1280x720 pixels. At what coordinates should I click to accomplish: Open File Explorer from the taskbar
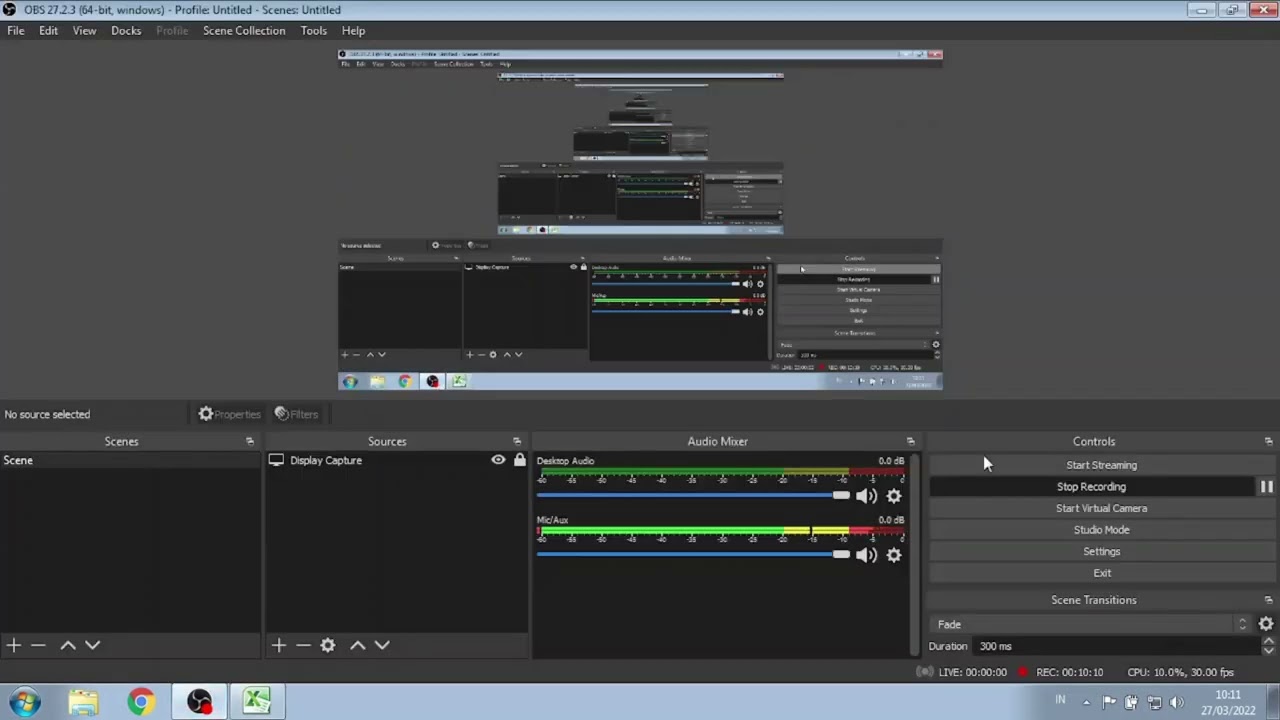click(x=83, y=702)
